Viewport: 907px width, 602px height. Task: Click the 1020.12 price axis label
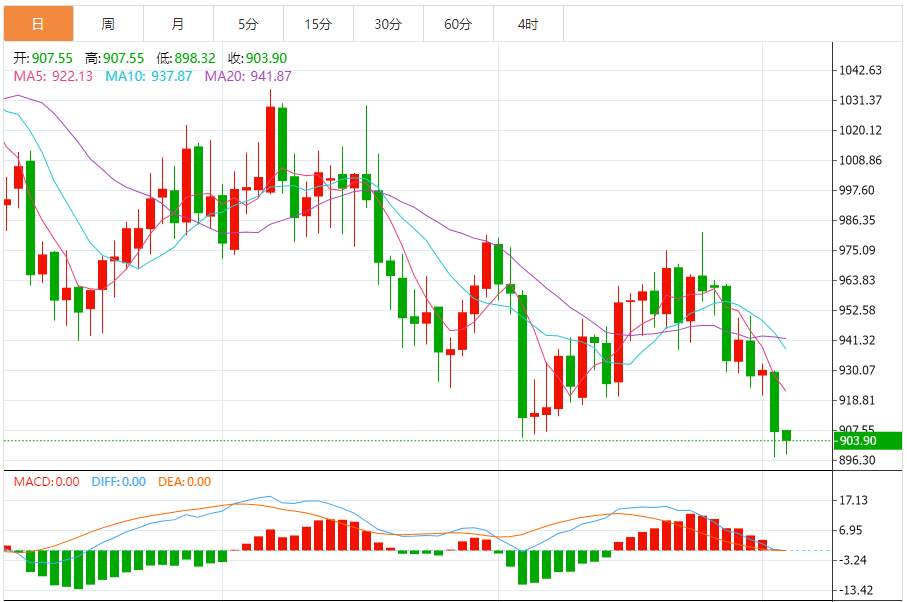click(x=860, y=131)
